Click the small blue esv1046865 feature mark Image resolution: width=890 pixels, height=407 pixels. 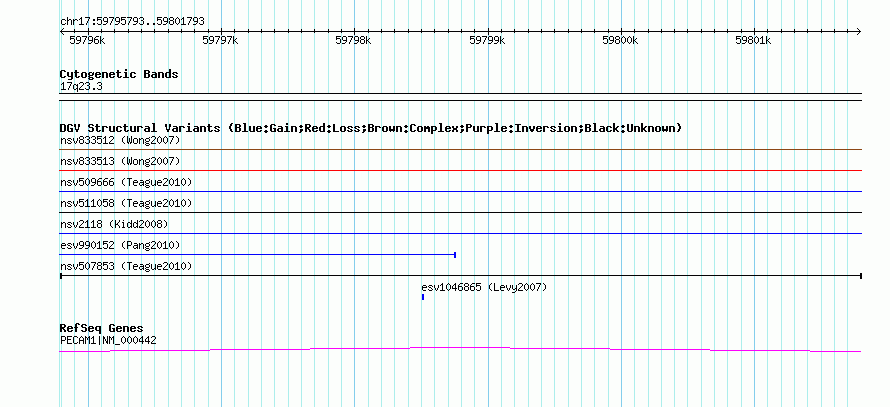423,297
